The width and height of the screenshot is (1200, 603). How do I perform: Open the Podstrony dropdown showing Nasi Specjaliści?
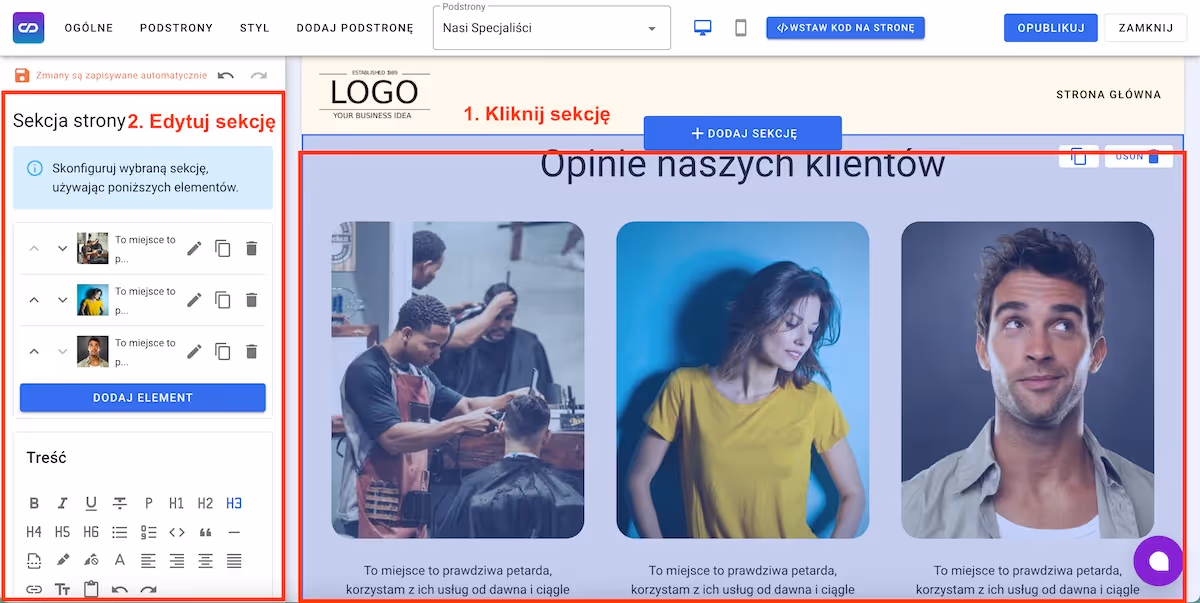tap(551, 28)
